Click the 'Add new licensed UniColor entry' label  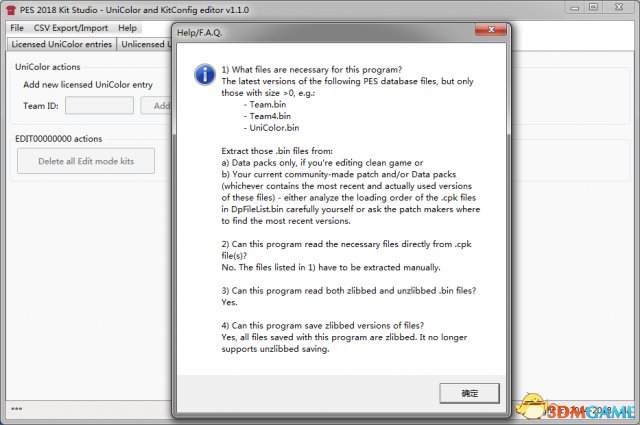pyautogui.click(x=88, y=85)
